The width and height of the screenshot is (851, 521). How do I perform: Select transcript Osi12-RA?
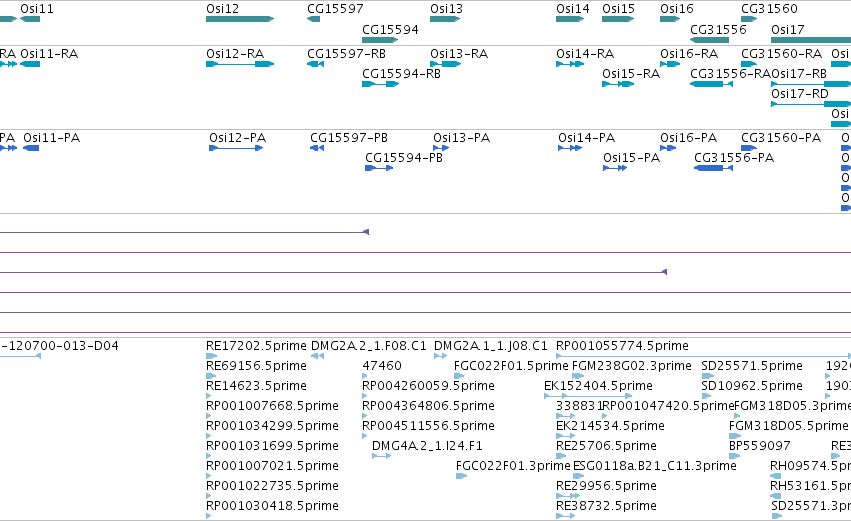click(240, 64)
